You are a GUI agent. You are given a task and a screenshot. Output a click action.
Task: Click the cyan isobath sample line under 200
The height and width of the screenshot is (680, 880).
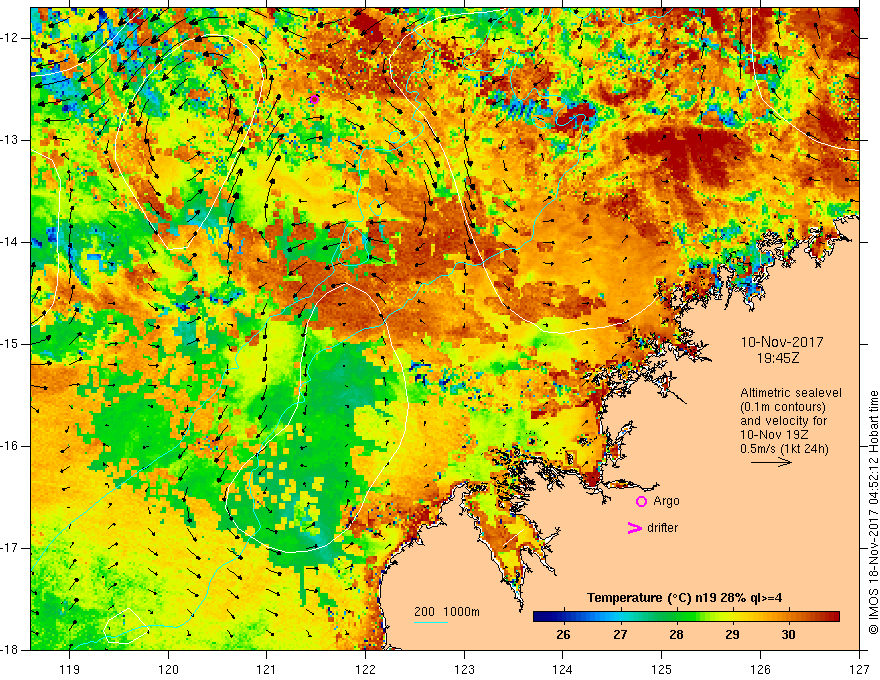click(431, 622)
